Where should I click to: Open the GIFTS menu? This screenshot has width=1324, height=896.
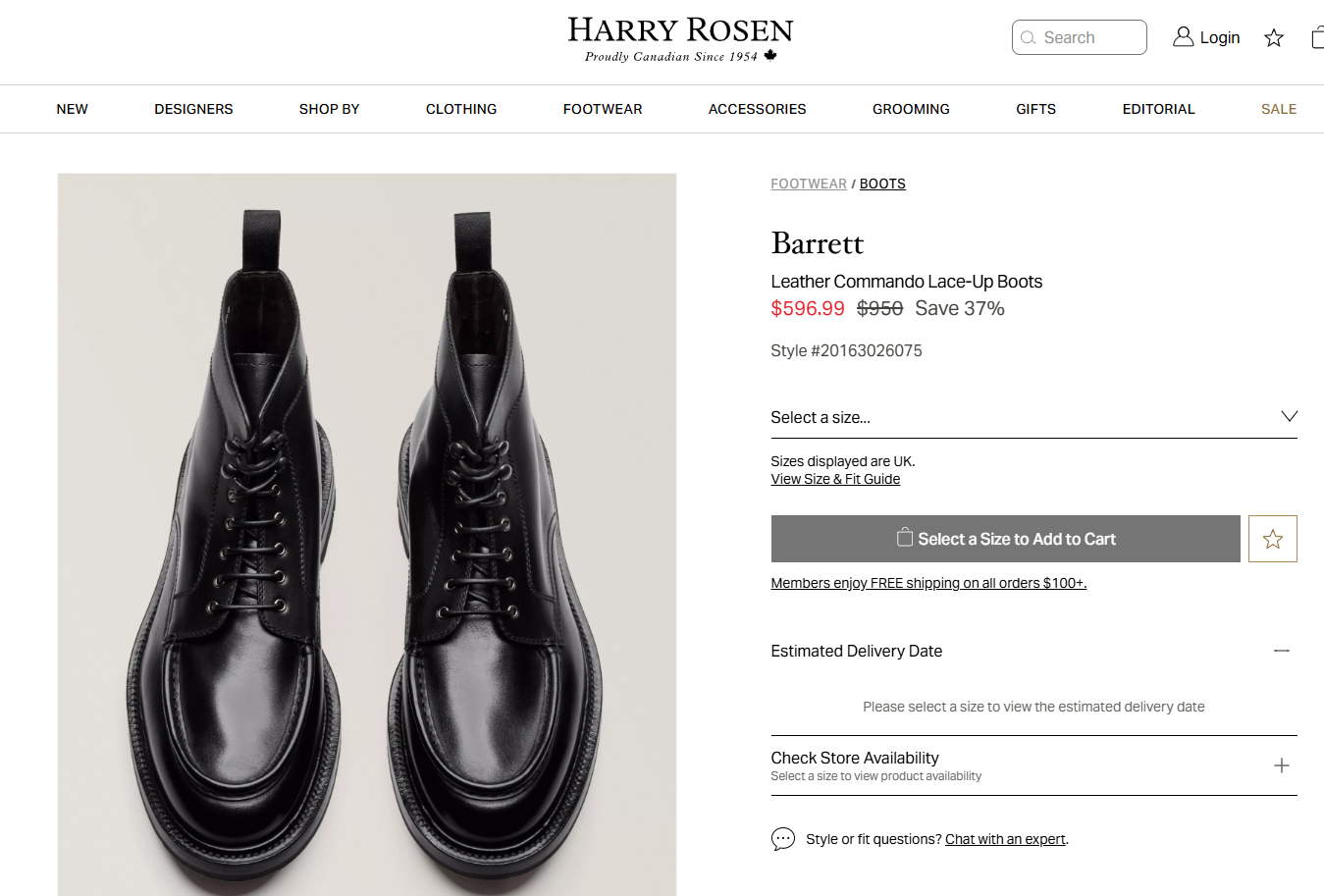[x=1036, y=109]
